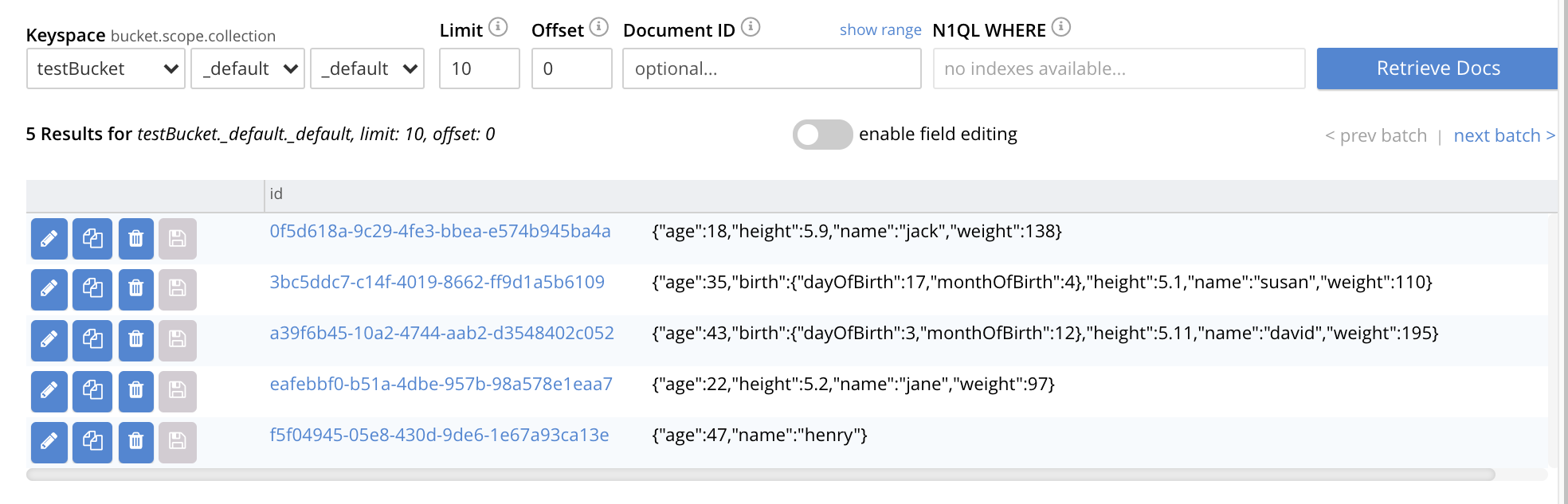The width and height of the screenshot is (1568, 504).
Task: Click the Document ID input field
Action: coord(771,69)
